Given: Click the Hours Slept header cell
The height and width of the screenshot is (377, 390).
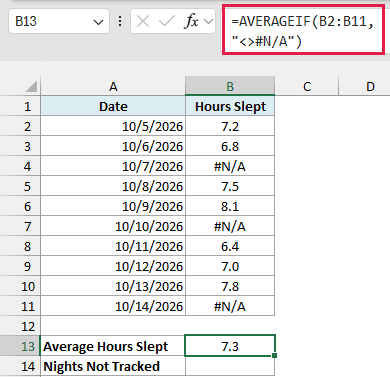Looking at the screenshot, I should click(x=230, y=106).
